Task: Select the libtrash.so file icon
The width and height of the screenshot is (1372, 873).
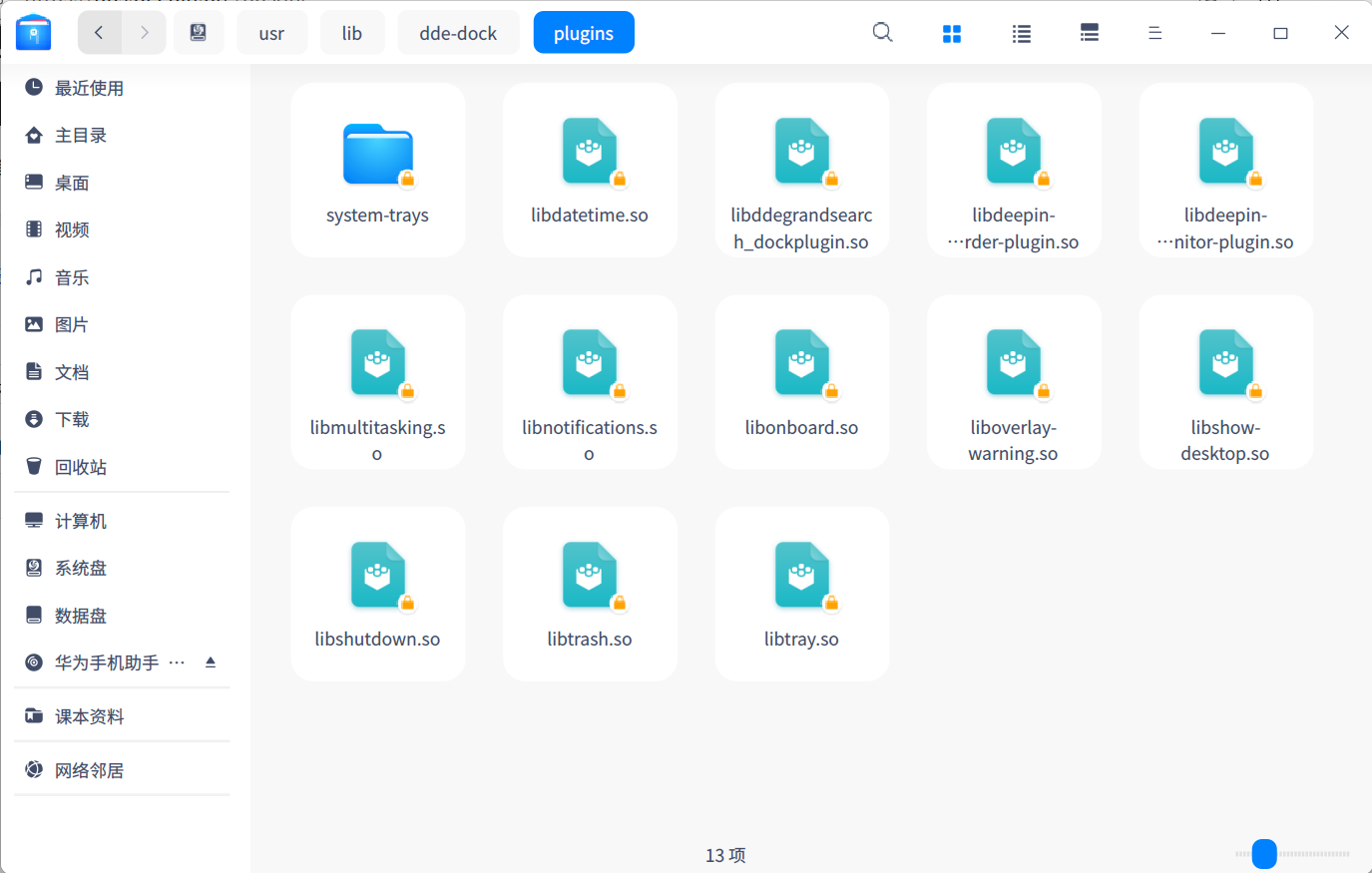Action: click(590, 576)
